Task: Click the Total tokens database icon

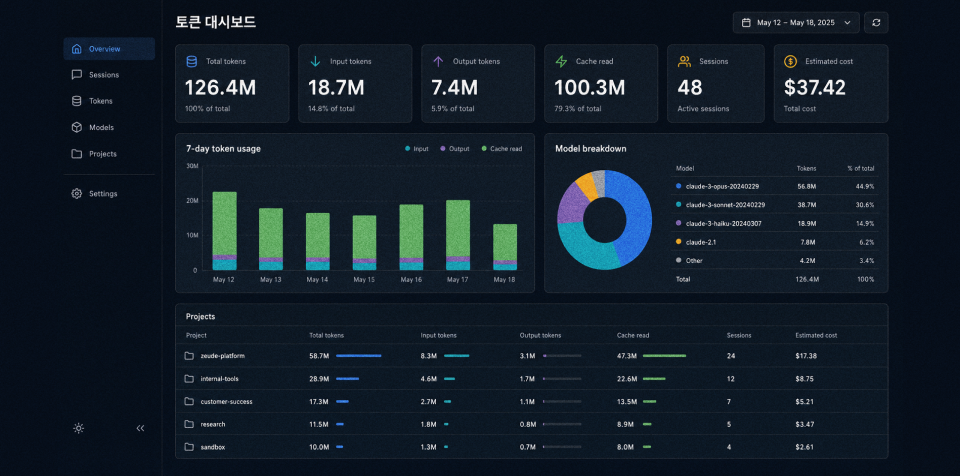Action: (192, 61)
